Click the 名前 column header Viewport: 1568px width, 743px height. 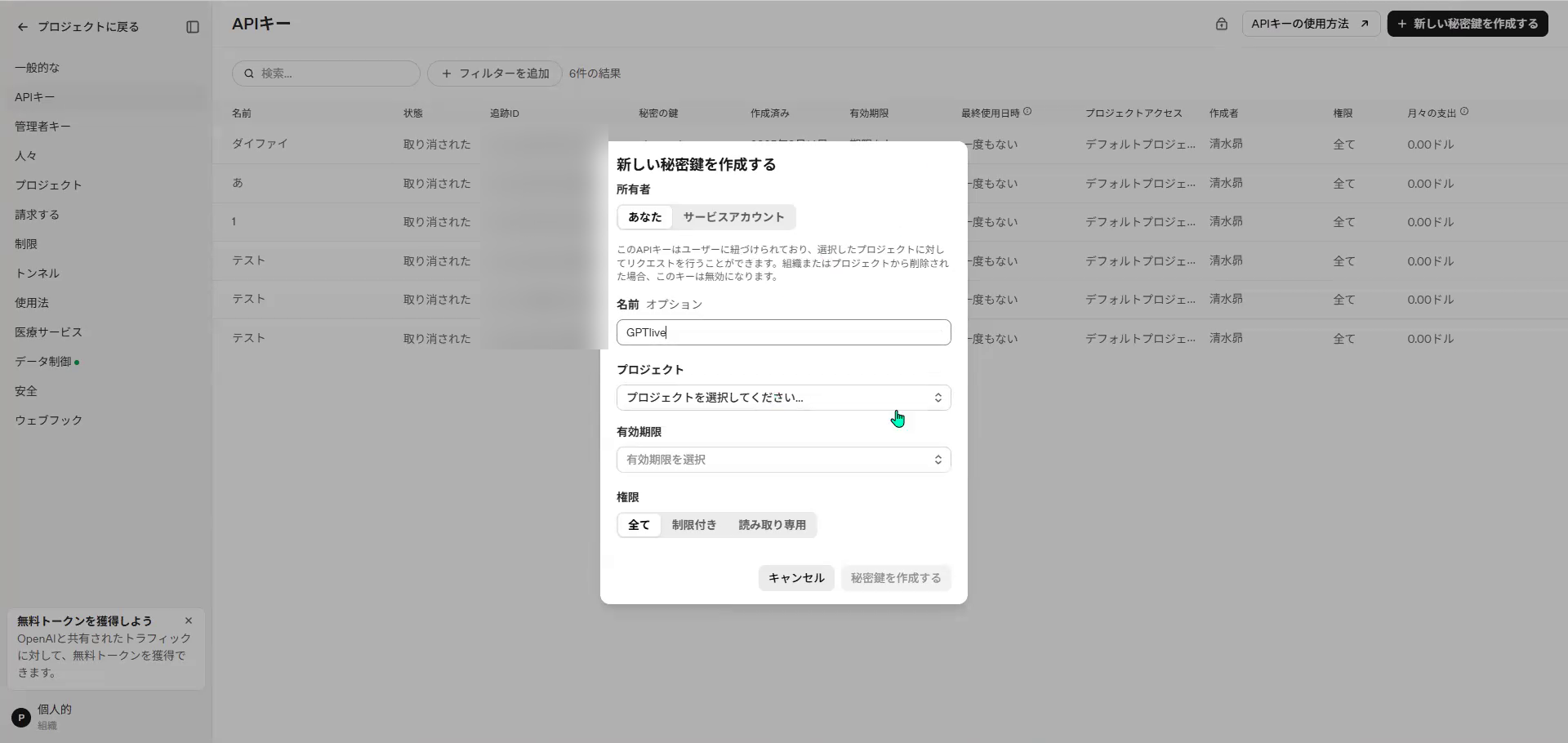pyautogui.click(x=242, y=113)
